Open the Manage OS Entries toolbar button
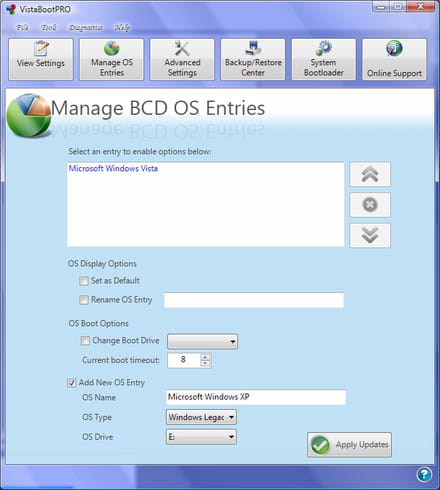 coord(111,59)
